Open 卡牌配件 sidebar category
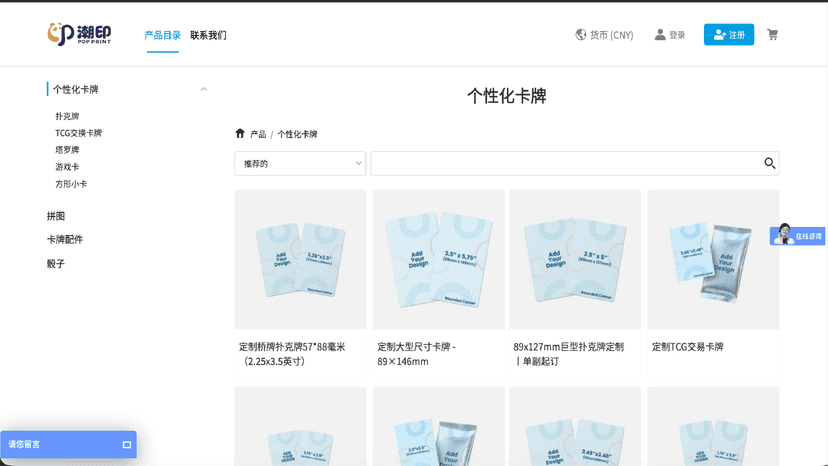Screen dimensions: 828x466 (x=65, y=239)
